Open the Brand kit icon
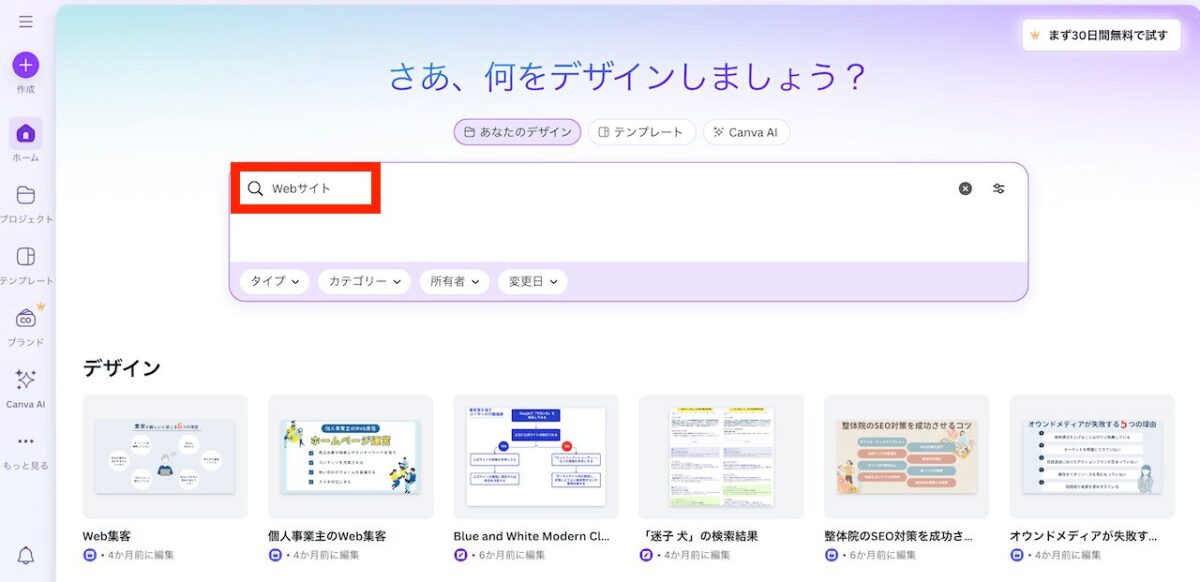The width and height of the screenshot is (1200, 582). [x=26, y=318]
